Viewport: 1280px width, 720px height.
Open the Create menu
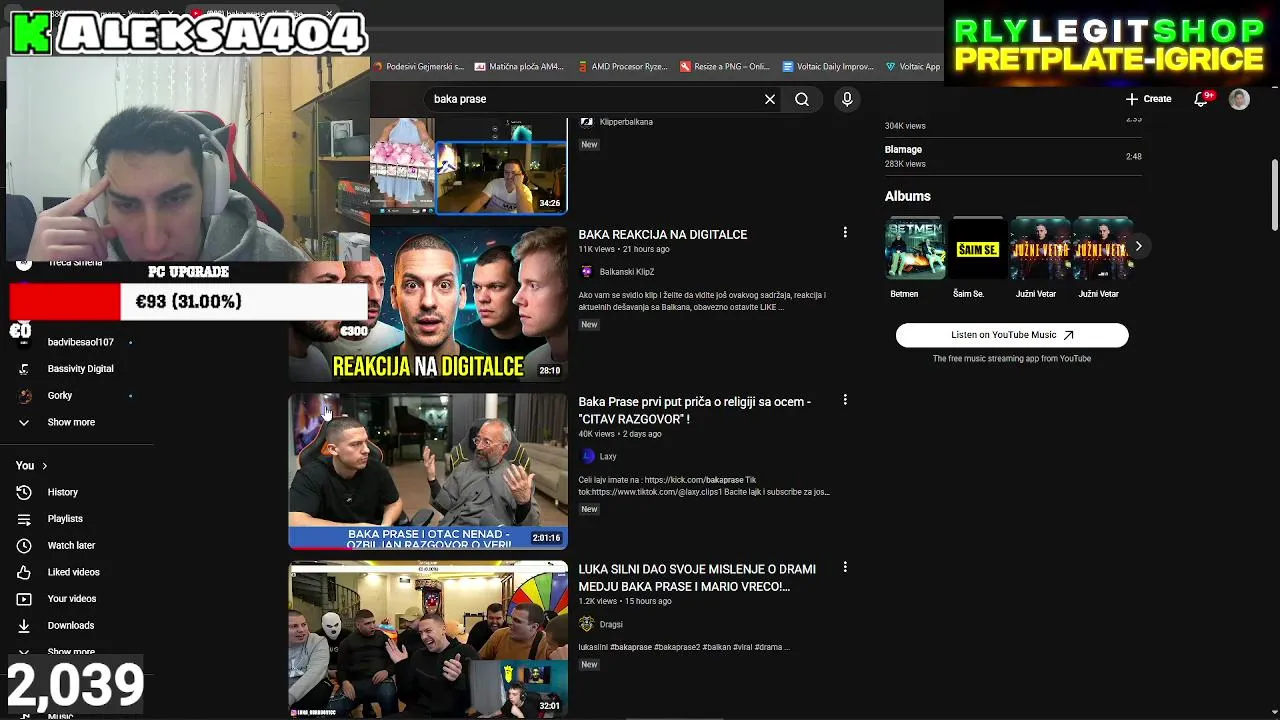tap(1148, 99)
